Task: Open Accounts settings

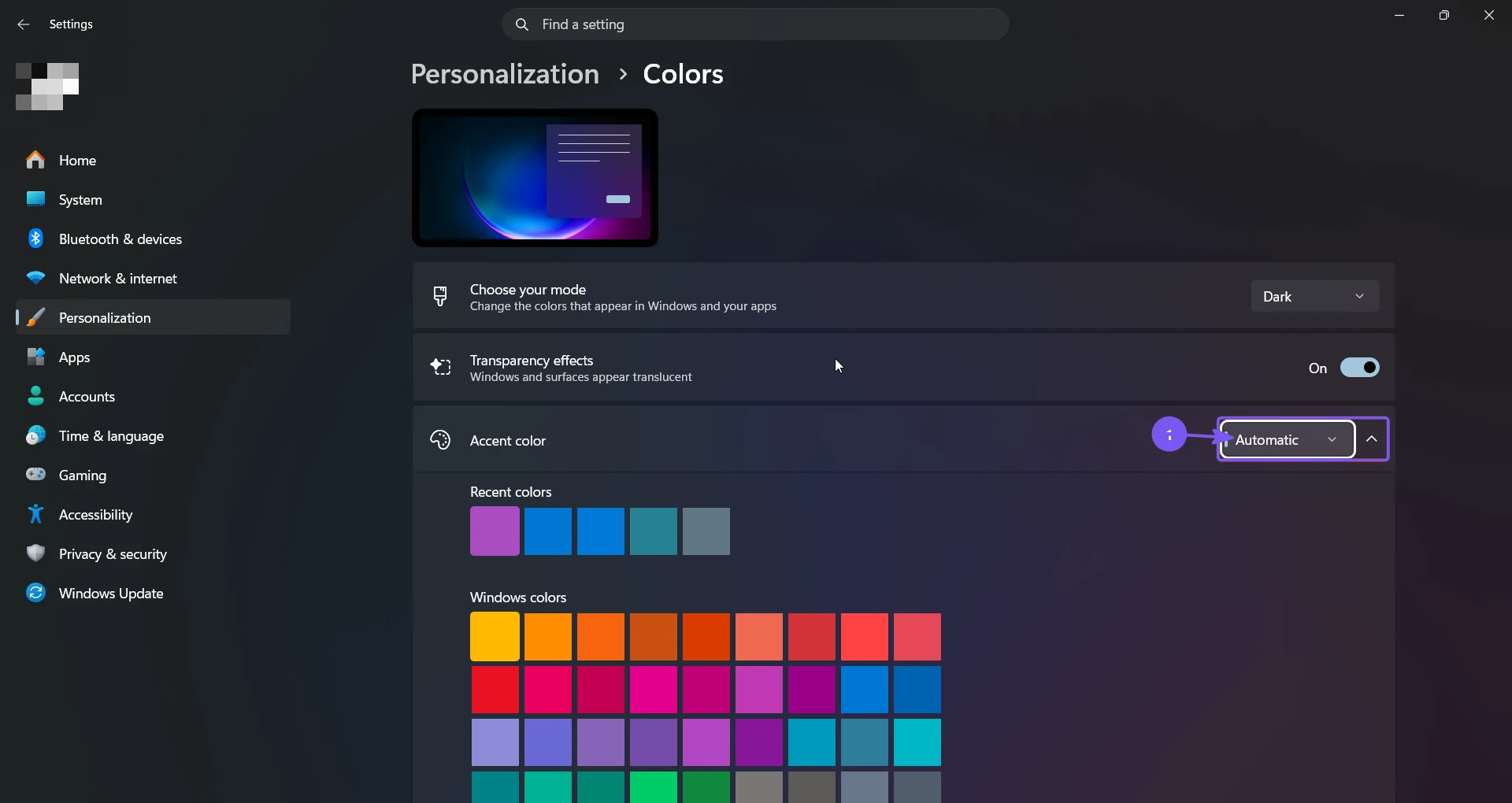Action: point(153,396)
